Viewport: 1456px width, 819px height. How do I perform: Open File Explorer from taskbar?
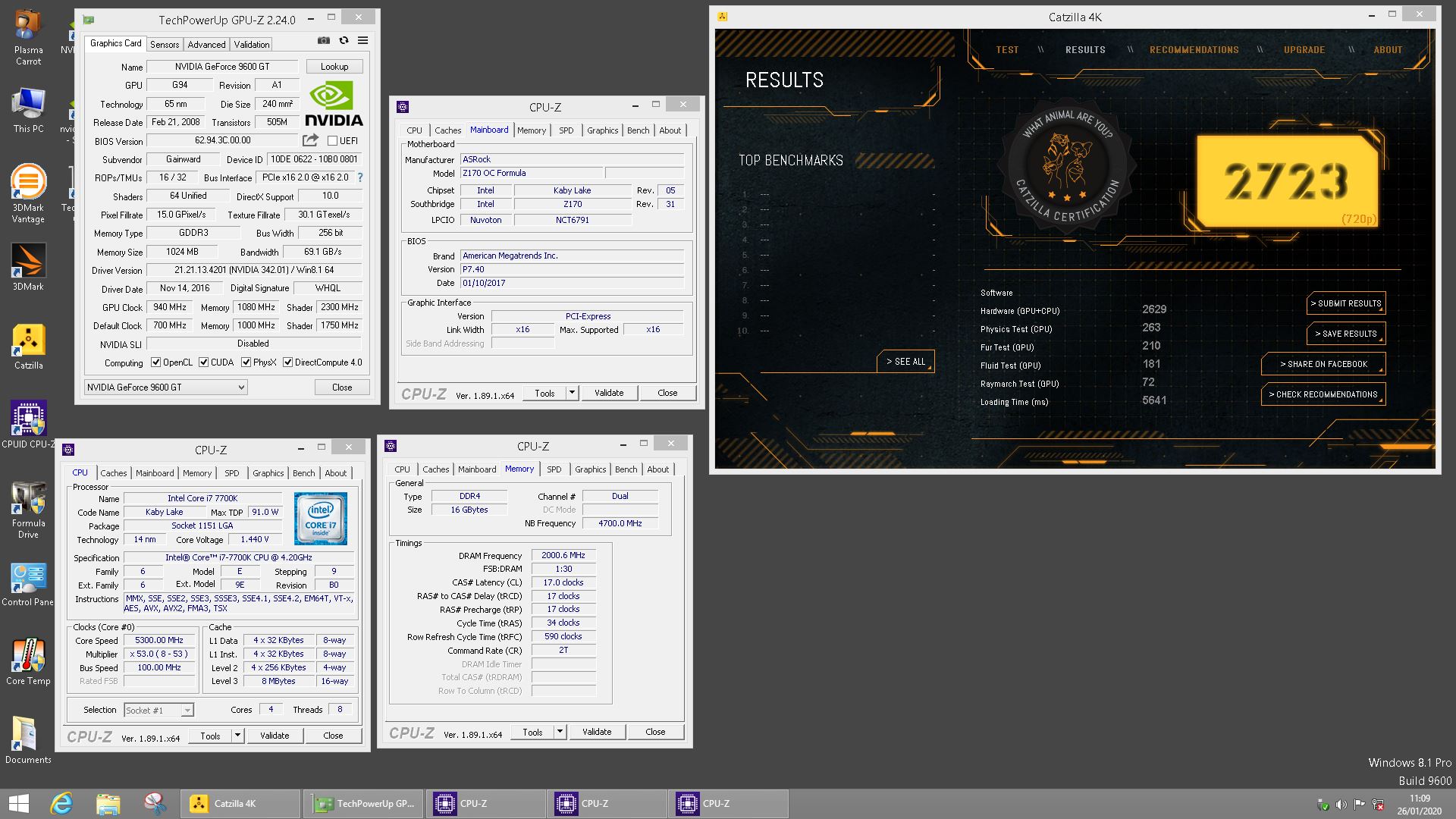coord(108,804)
